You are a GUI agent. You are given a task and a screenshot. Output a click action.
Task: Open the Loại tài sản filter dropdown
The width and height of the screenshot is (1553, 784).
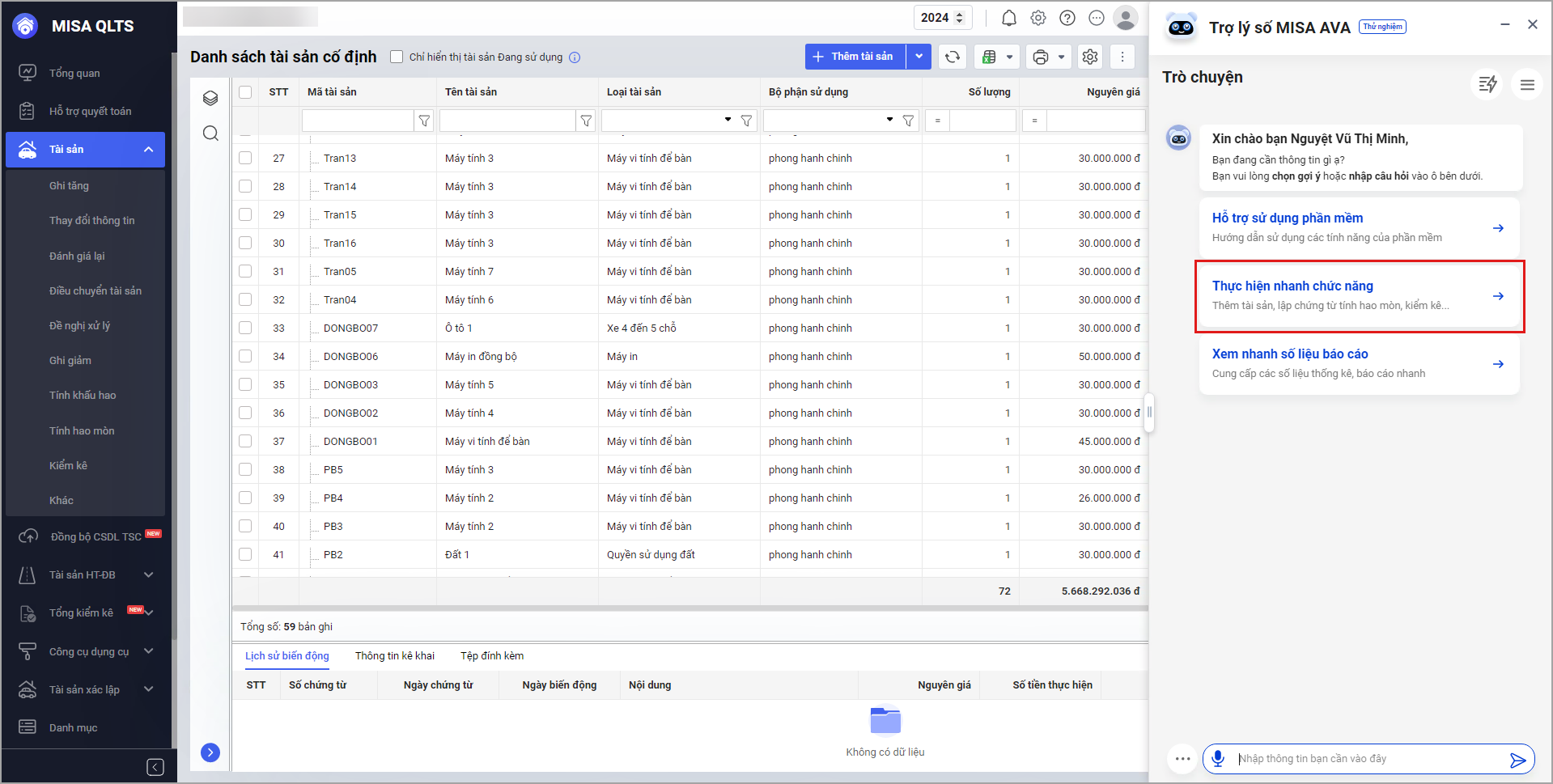click(728, 121)
